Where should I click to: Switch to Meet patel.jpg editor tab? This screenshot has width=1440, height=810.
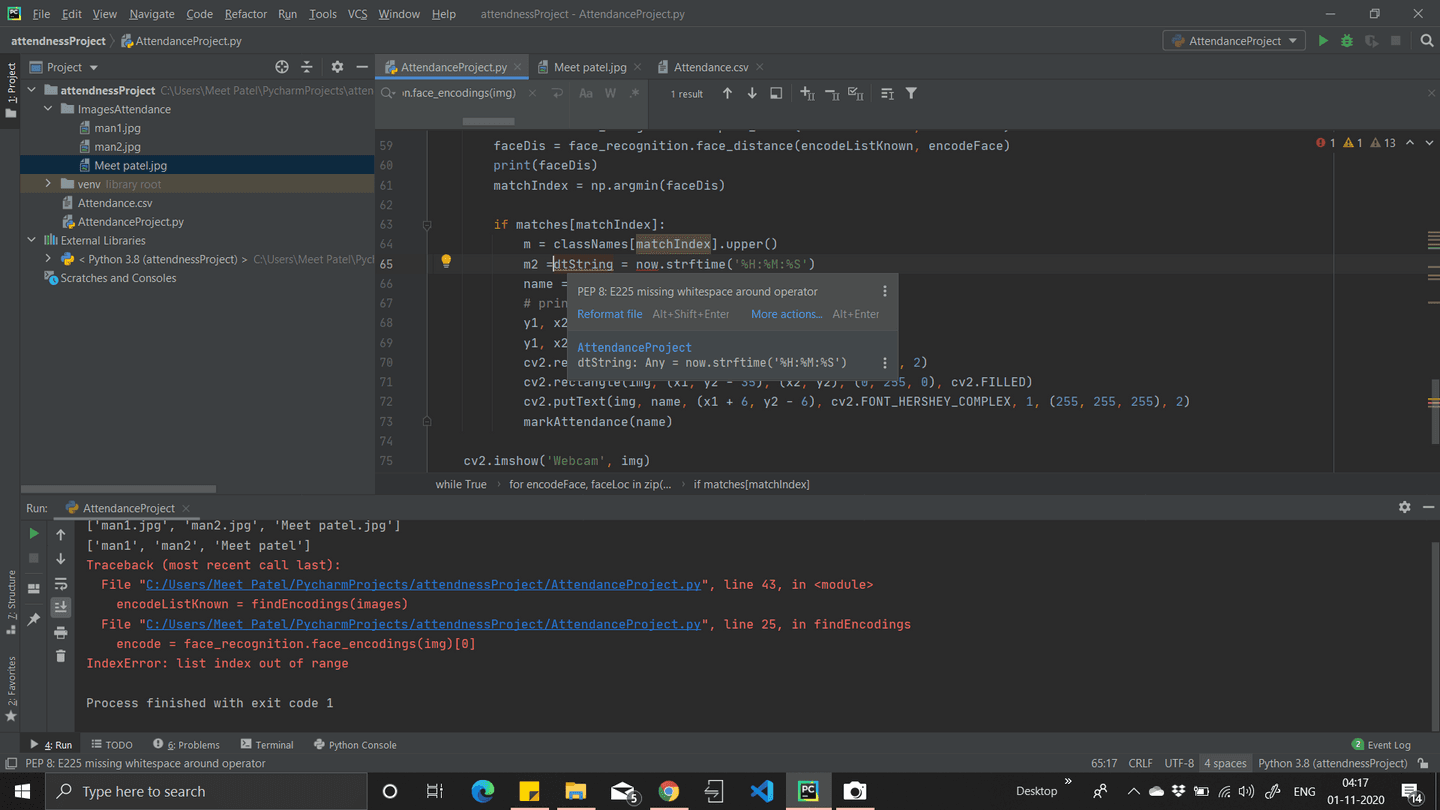(x=590, y=67)
